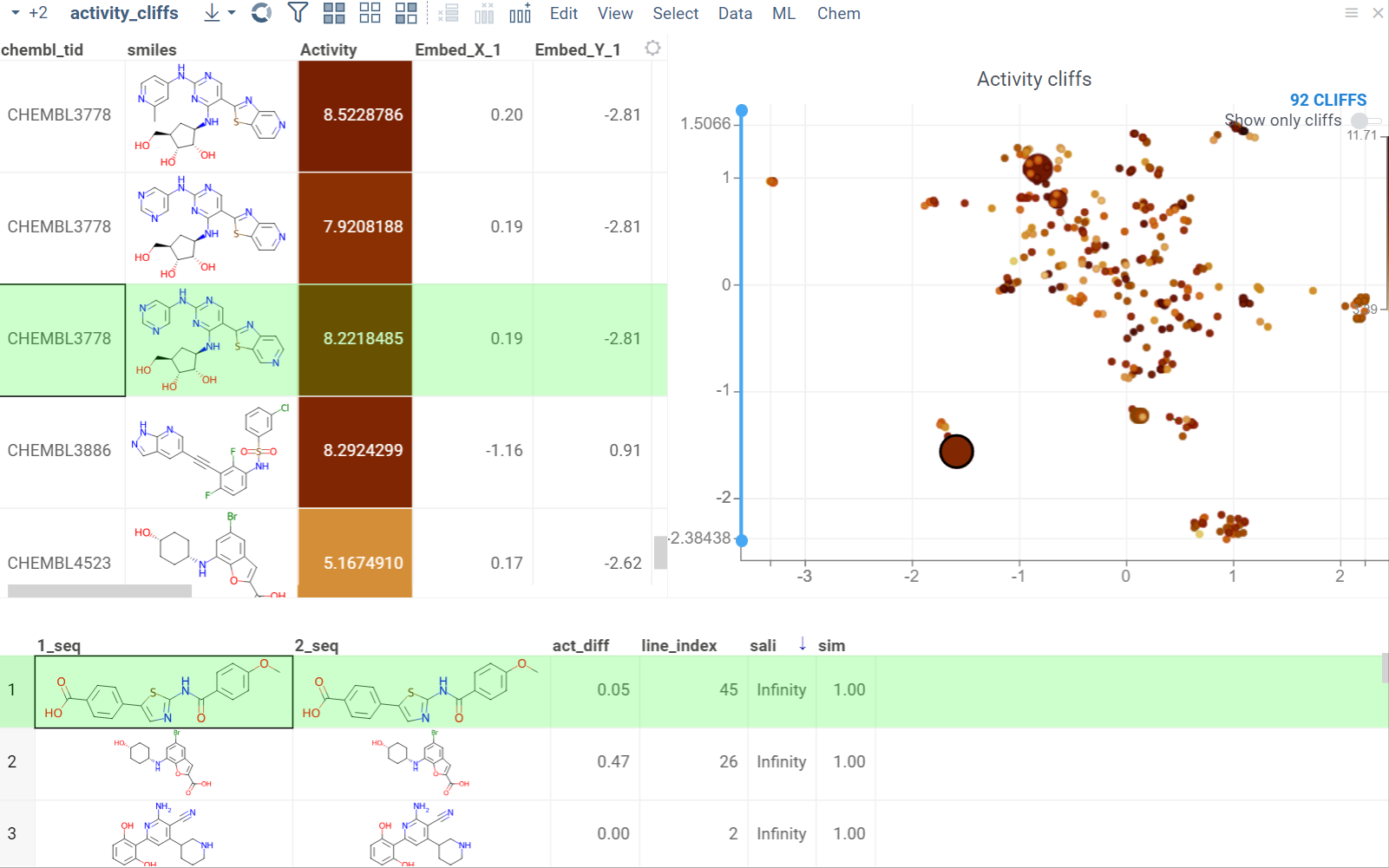
Task: Open the filter funnel tool
Action: 298,13
